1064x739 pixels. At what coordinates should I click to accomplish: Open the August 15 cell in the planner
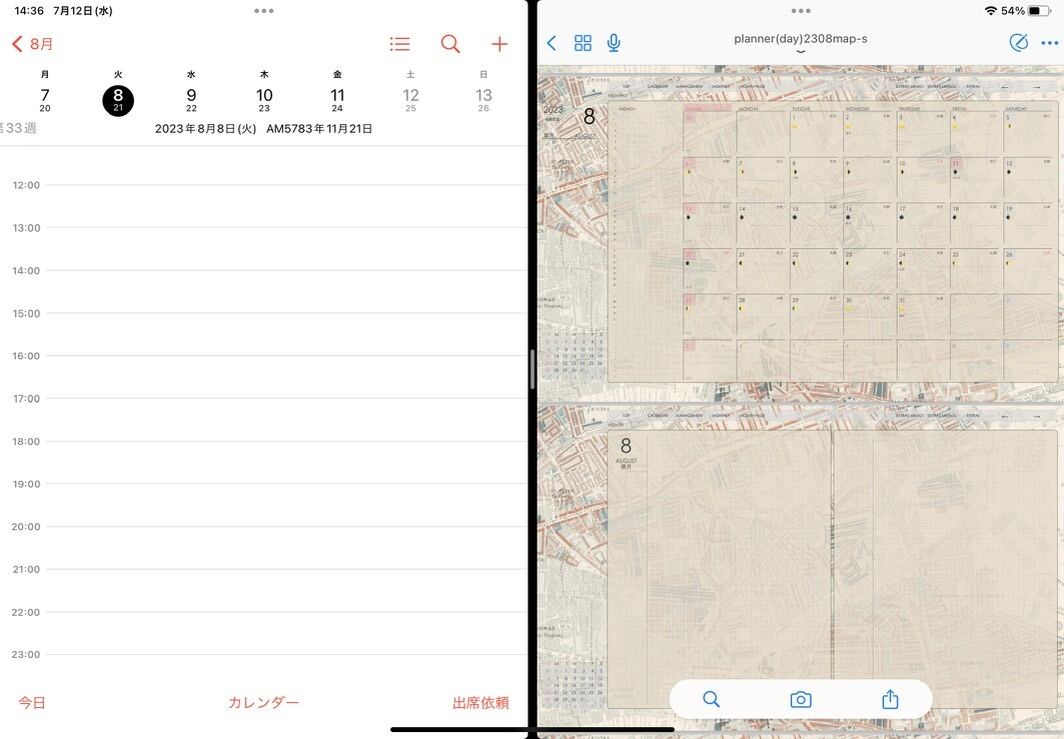pos(816,224)
